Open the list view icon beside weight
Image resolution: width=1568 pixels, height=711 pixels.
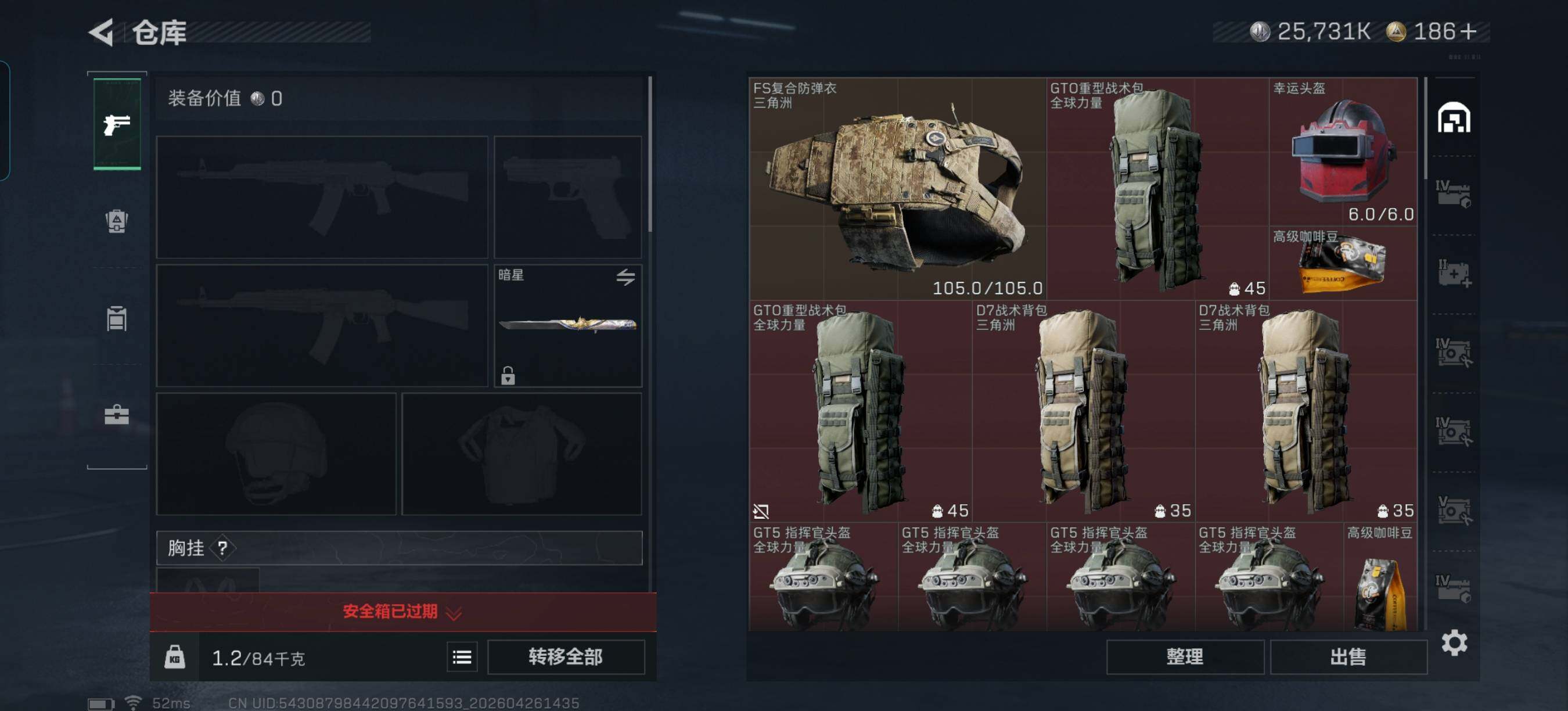click(462, 657)
